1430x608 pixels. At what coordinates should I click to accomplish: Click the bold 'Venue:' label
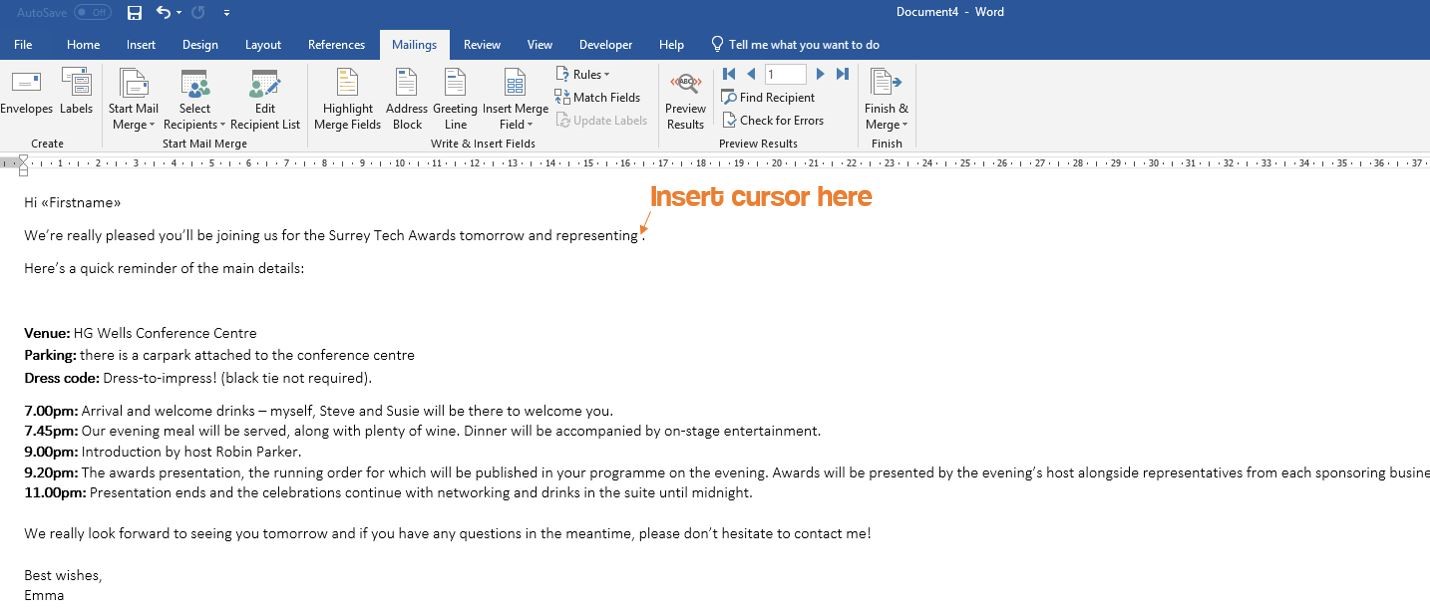tap(47, 333)
